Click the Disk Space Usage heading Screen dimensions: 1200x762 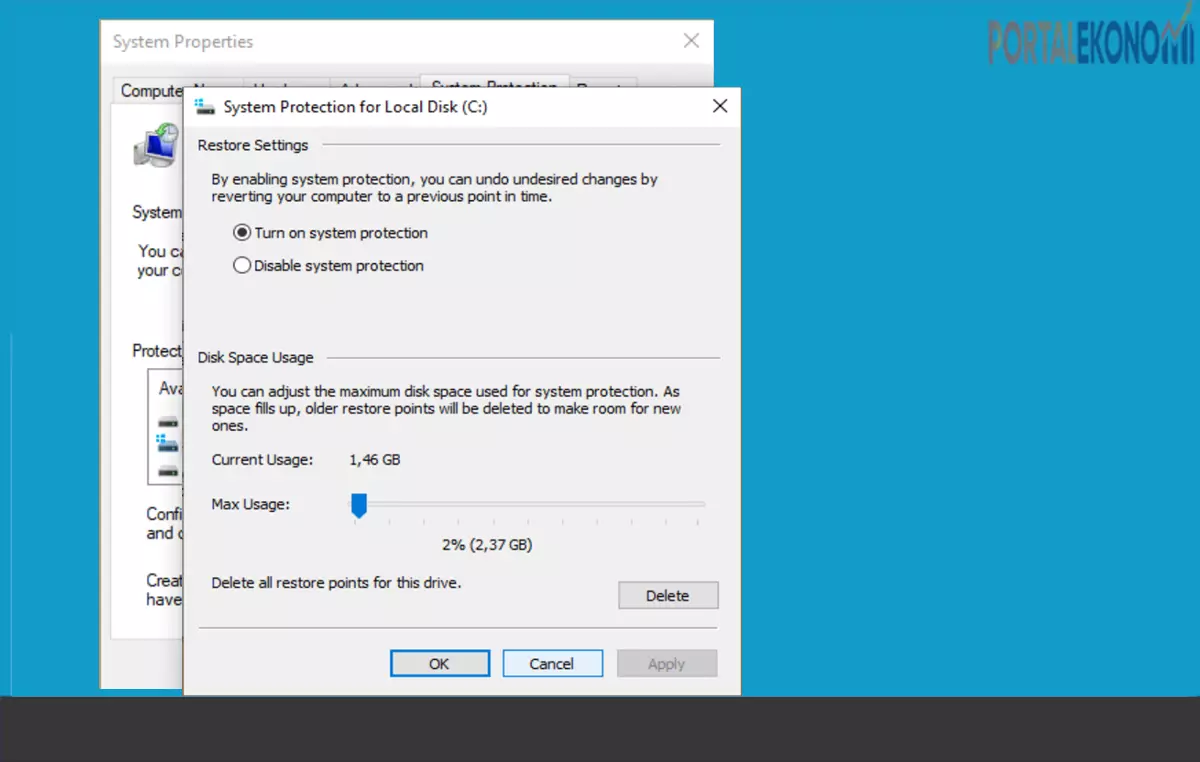point(256,357)
